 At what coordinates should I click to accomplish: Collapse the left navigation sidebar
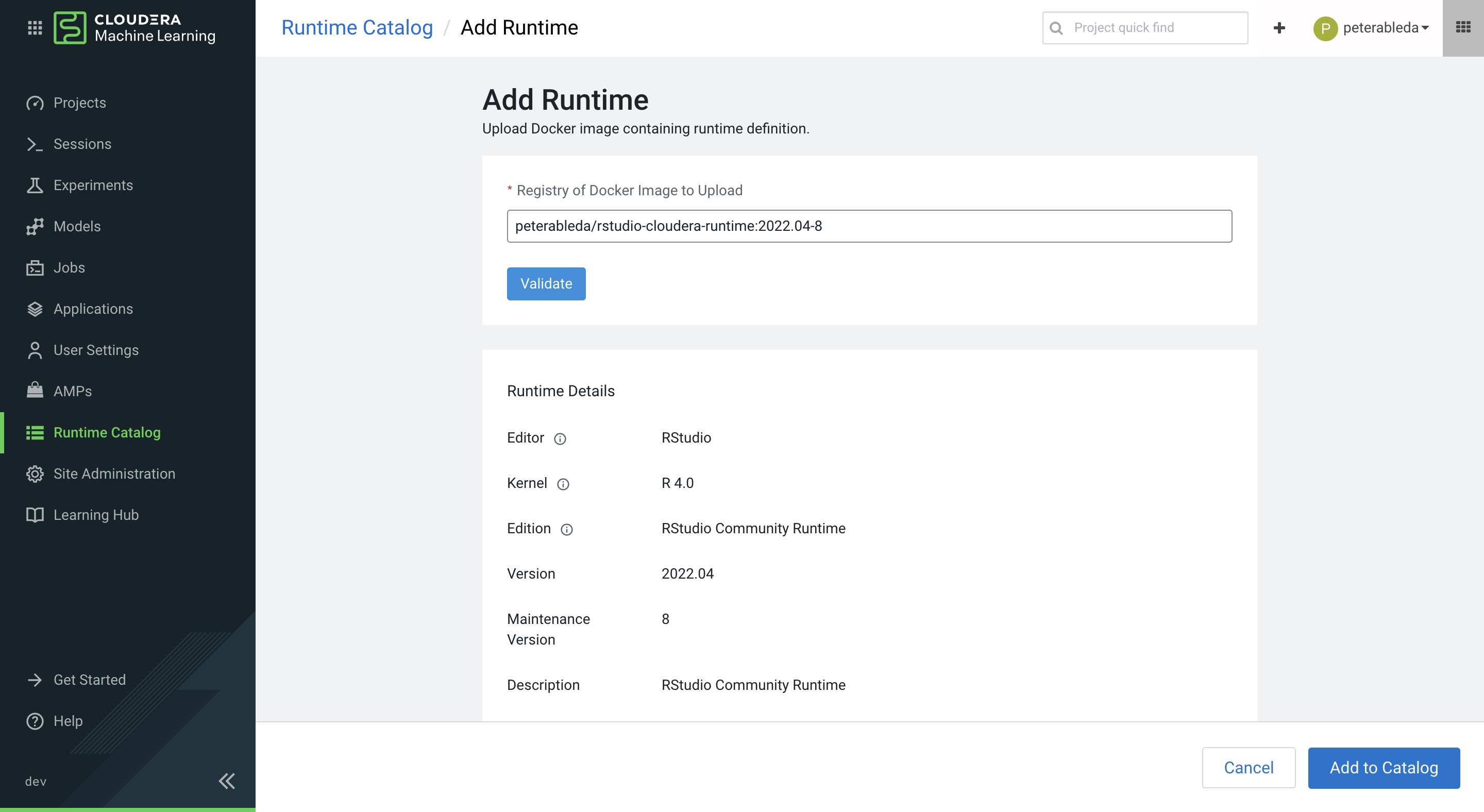(x=226, y=781)
